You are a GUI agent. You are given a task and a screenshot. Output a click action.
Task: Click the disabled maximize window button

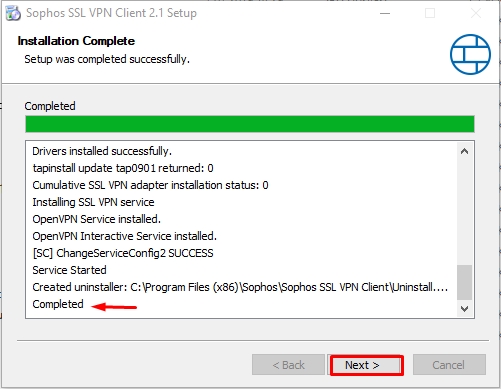point(430,13)
